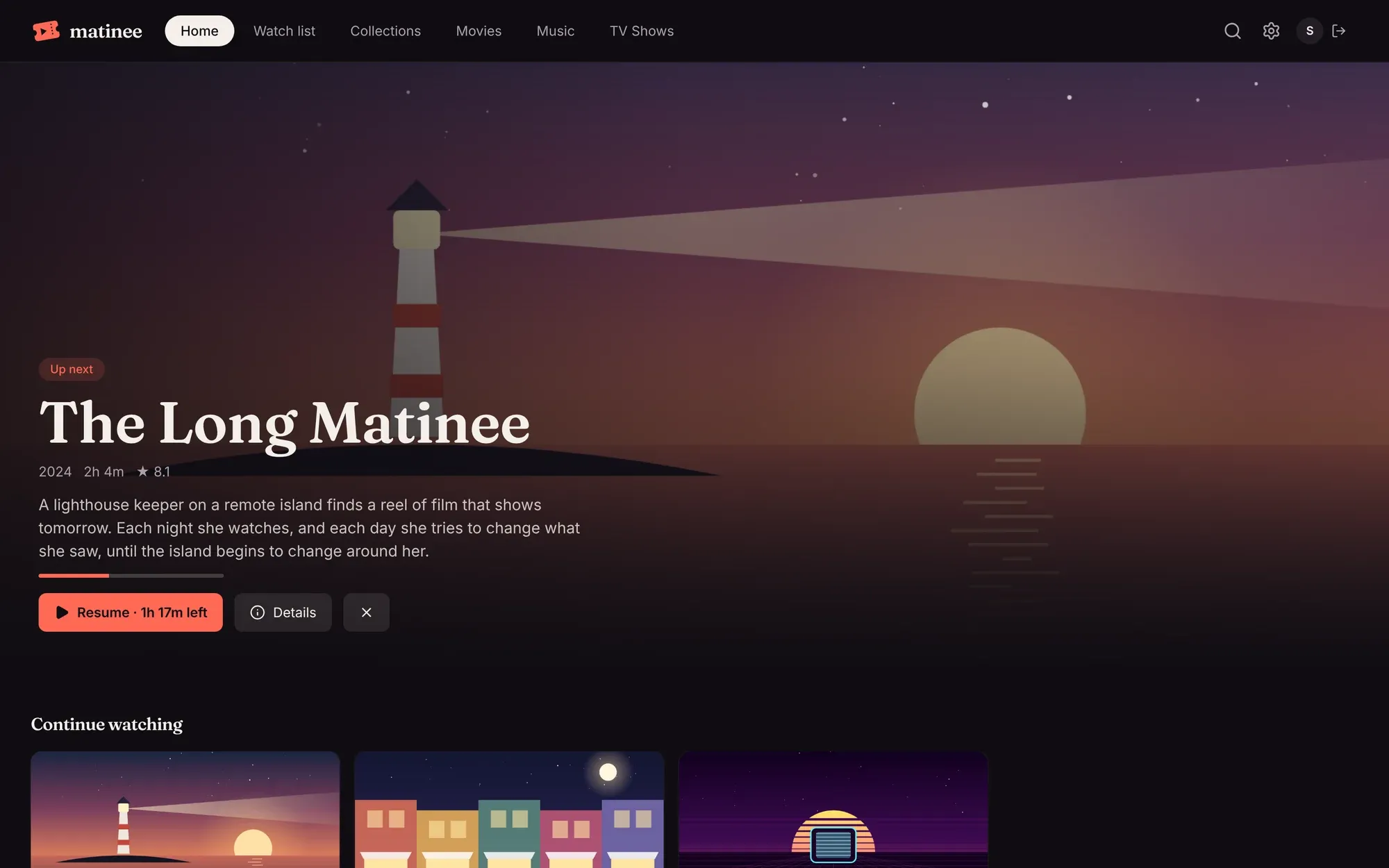Open settings gear icon
1389x868 pixels.
[1271, 31]
